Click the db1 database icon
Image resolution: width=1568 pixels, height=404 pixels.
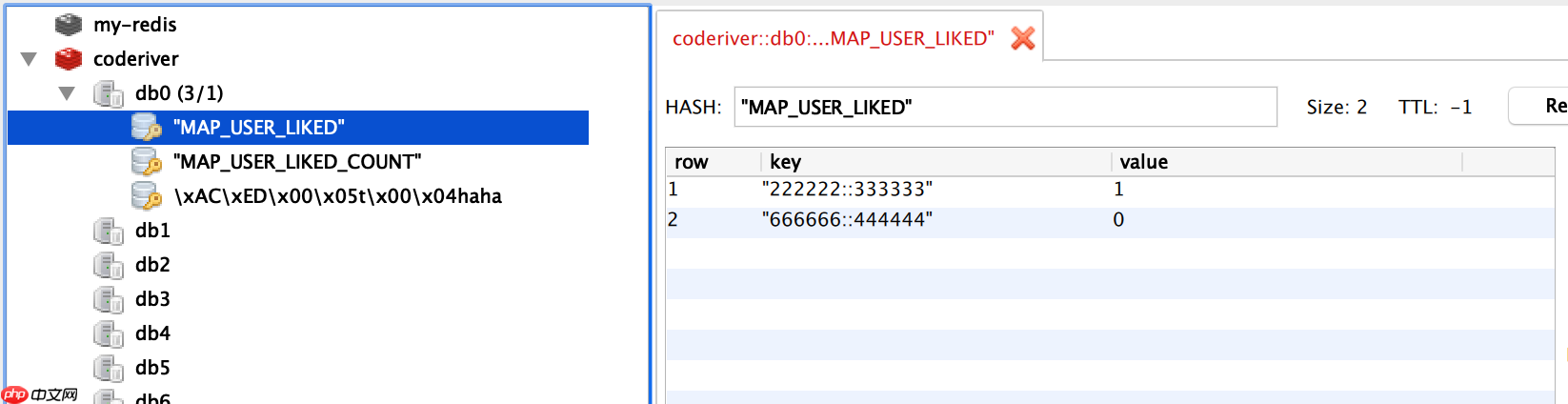click(108, 231)
